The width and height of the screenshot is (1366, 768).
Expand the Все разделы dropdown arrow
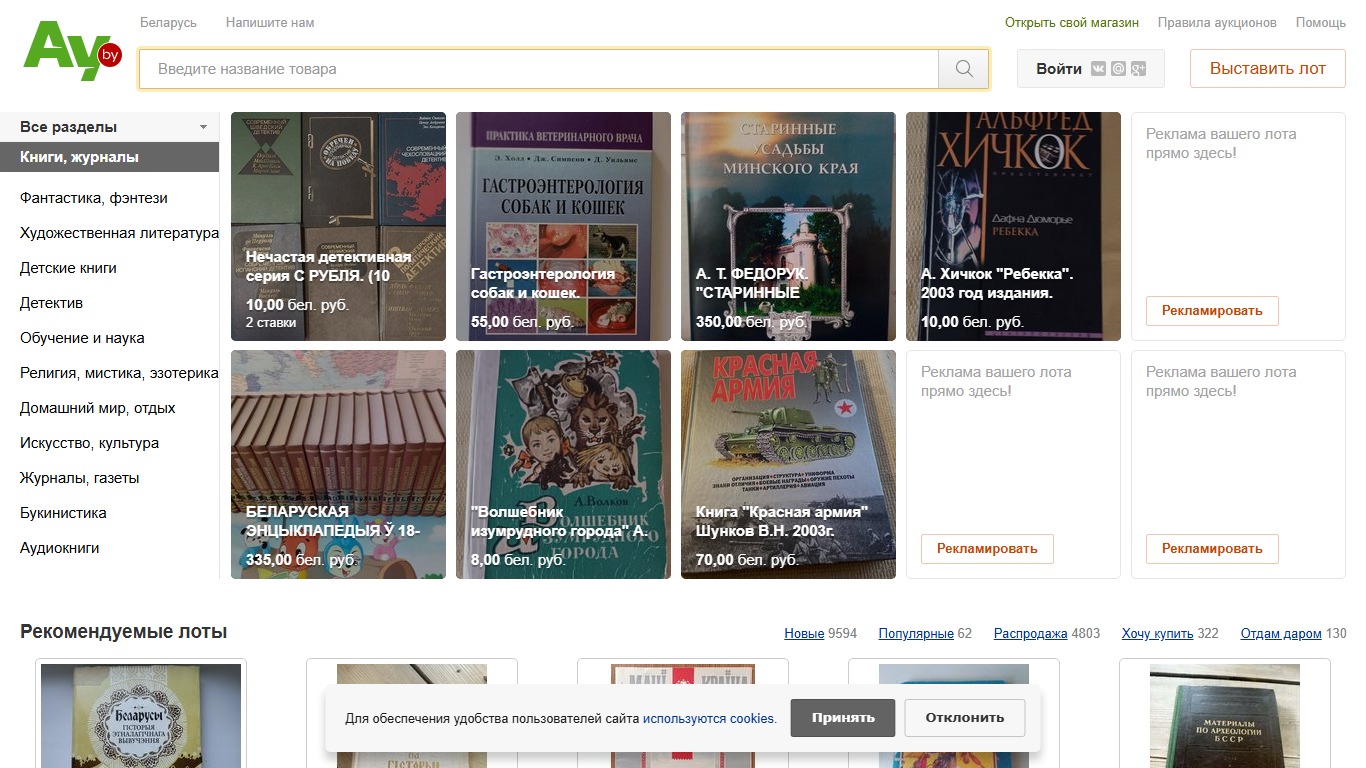203,128
